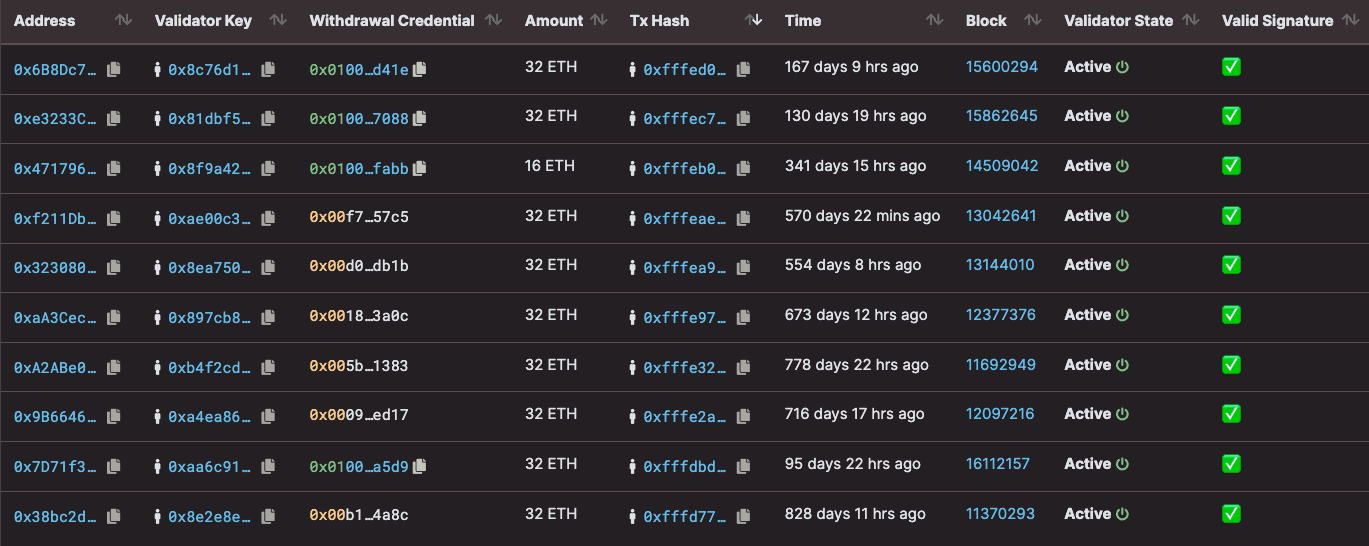Open address 0xaA3Cec link
This screenshot has height=546, width=1369.
[x=56, y=317]
